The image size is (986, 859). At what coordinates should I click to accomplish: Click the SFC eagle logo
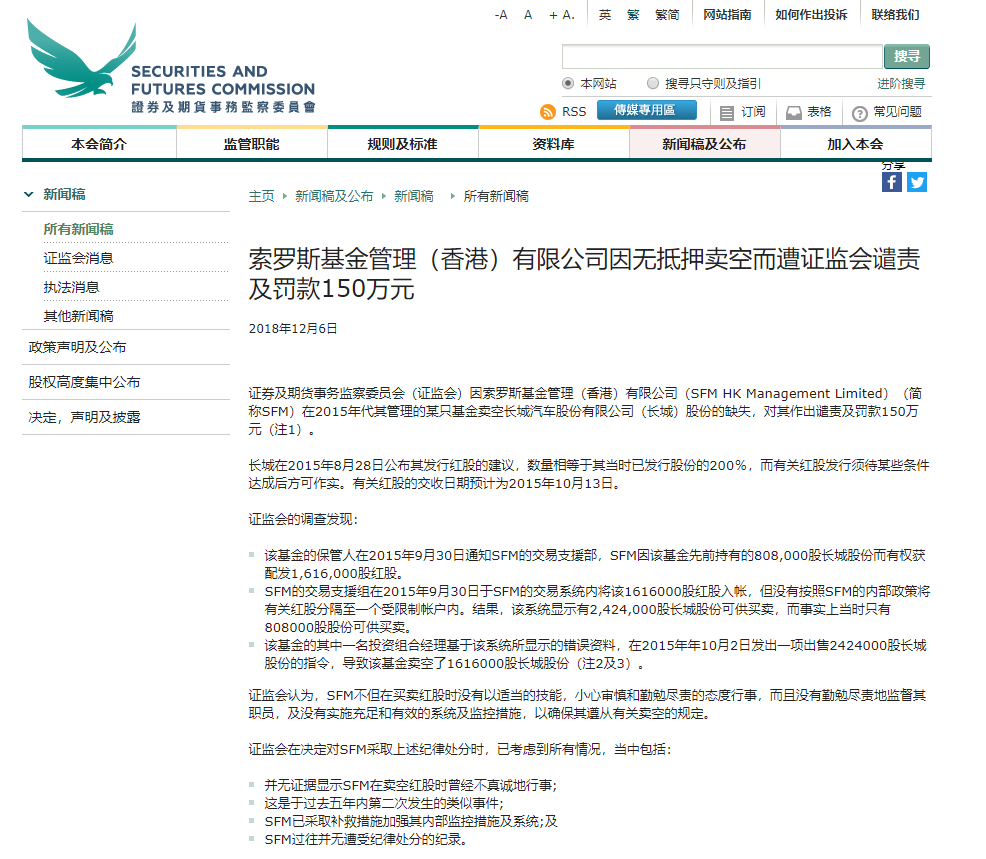82,62
